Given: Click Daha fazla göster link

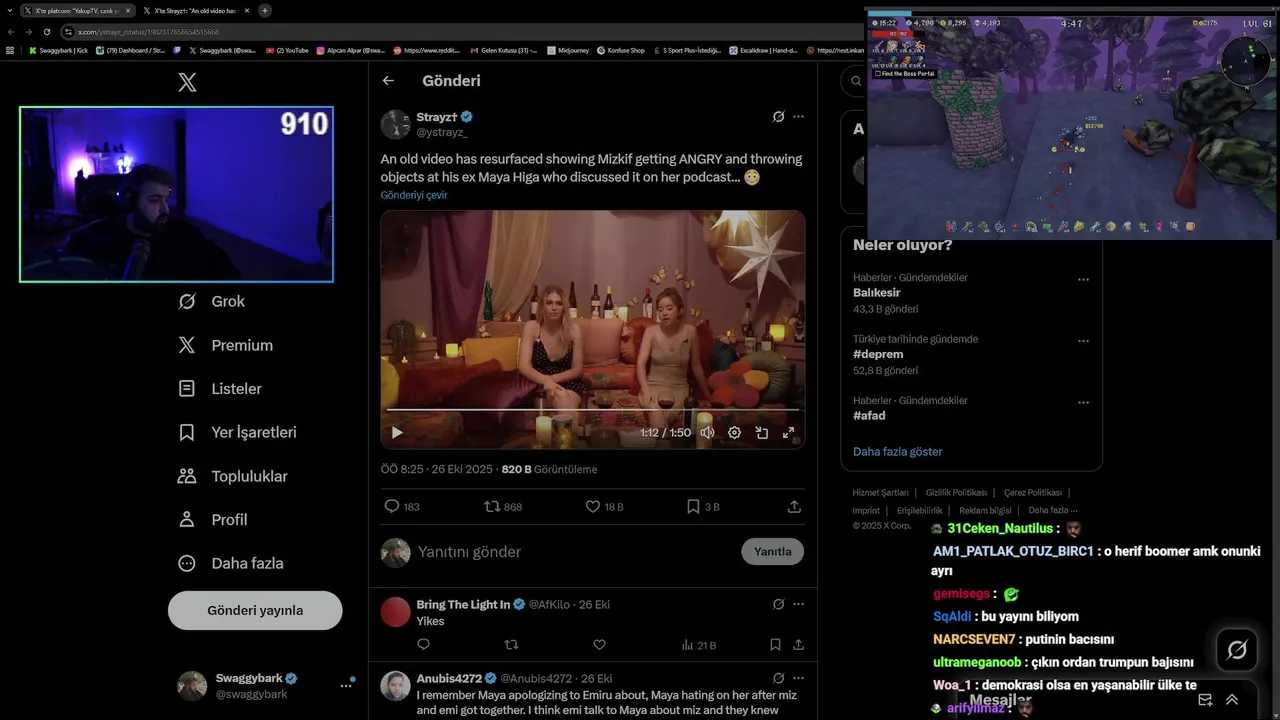Looking at the screenshot, I should [898, 451].
